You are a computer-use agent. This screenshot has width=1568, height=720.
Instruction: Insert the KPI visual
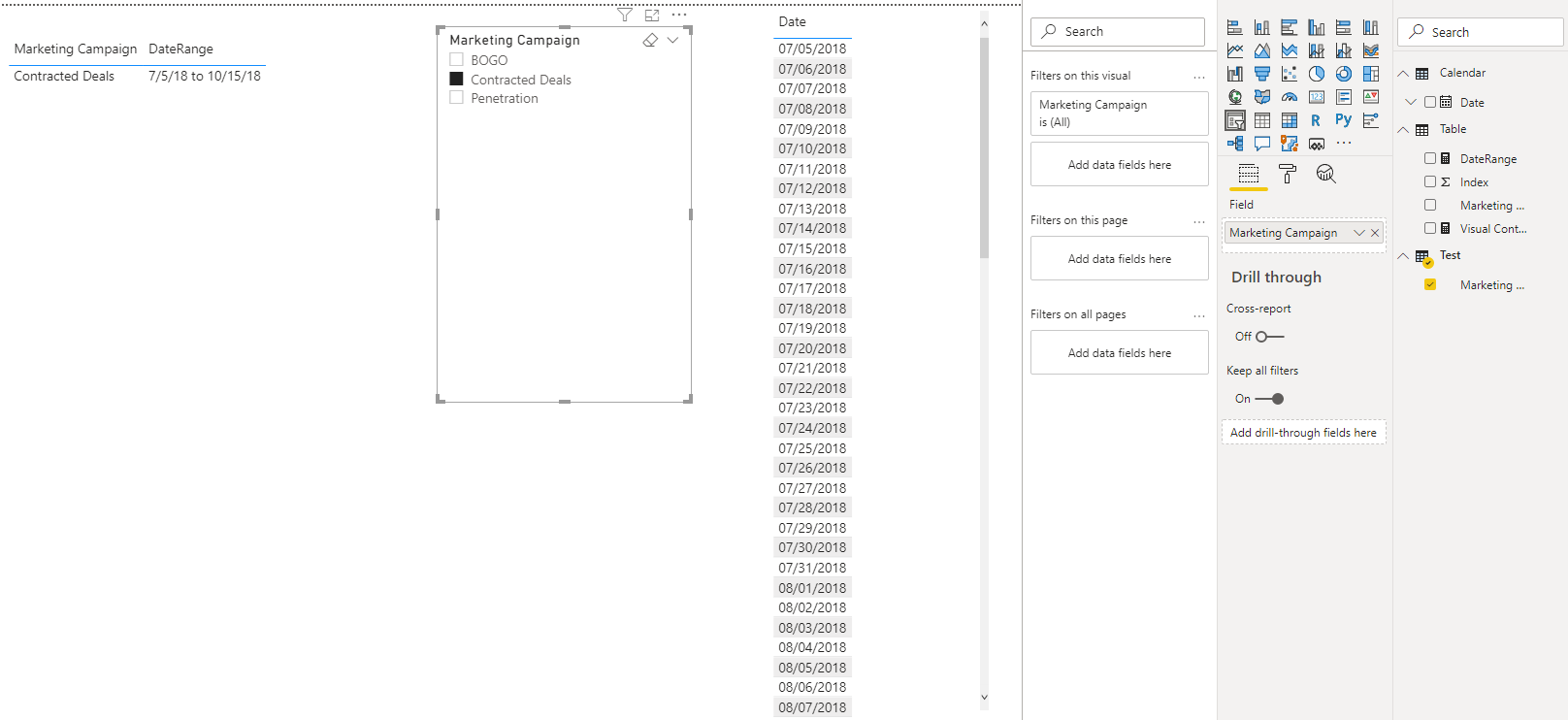click(x=1371, y=97)
